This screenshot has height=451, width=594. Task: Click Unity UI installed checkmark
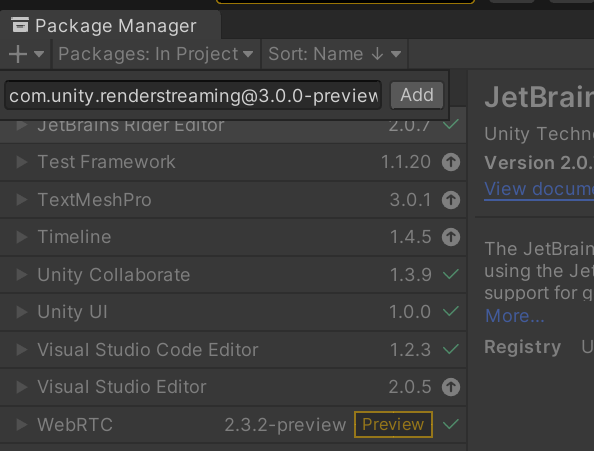[451, 312]
